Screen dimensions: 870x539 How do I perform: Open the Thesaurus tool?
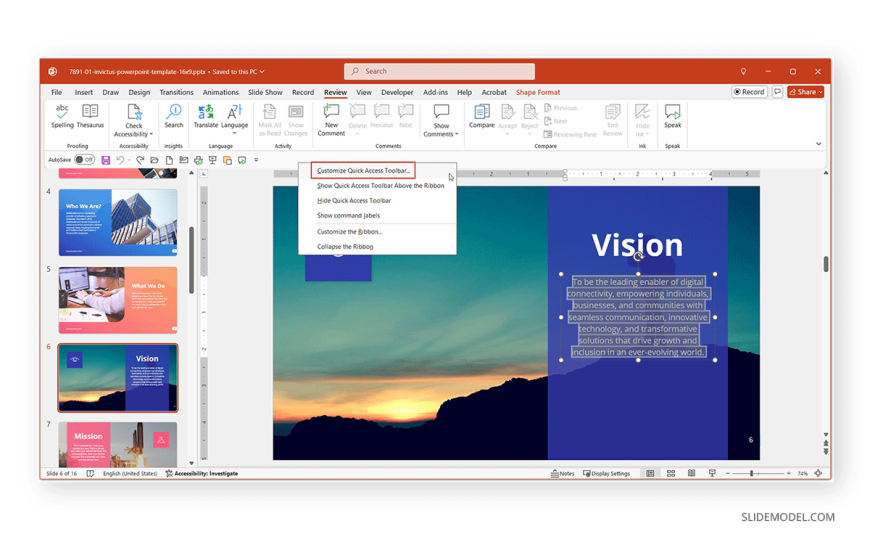[x=90, y=116]
